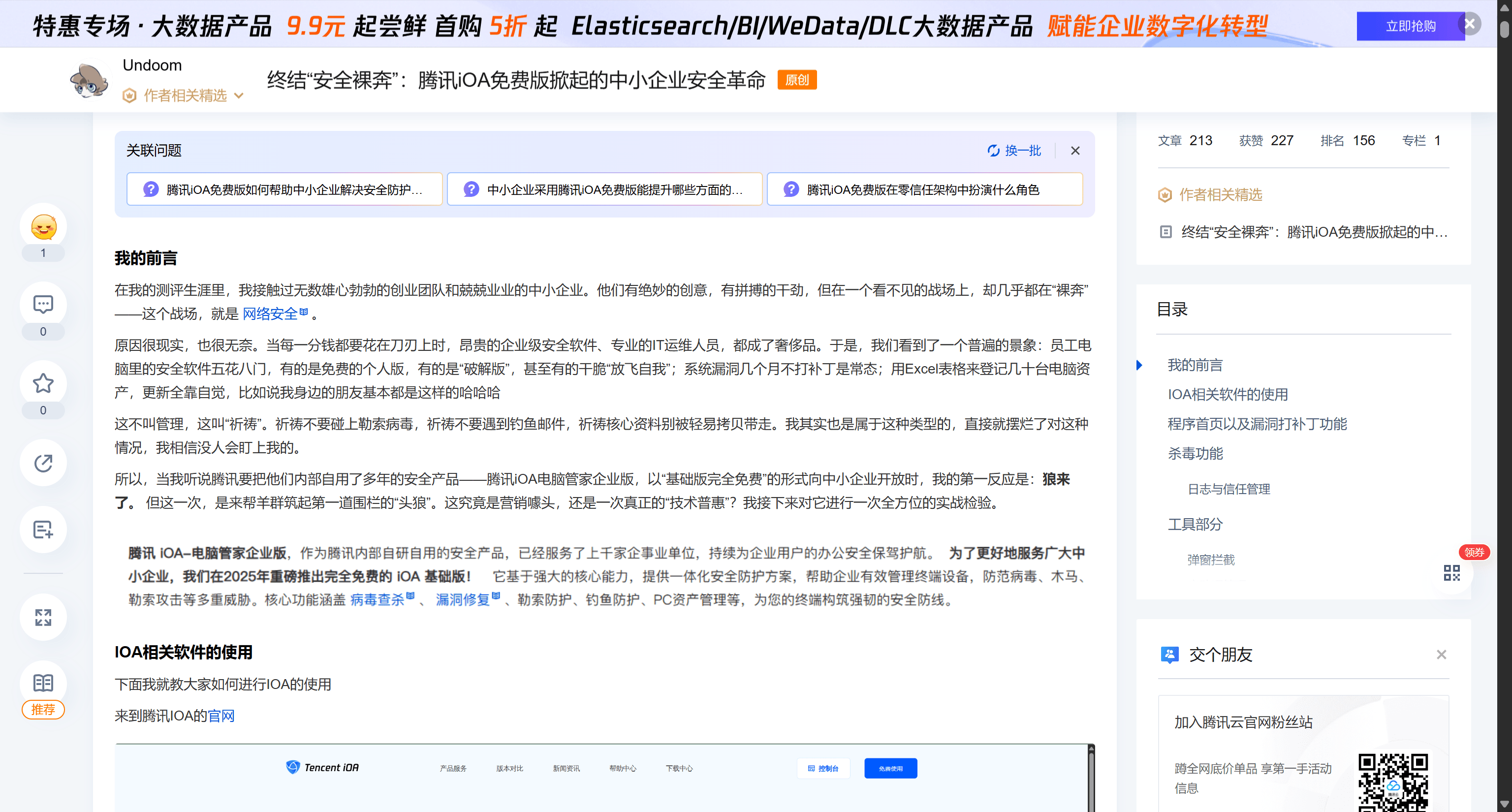Click the 立即抢购 banner button
The width and height of the screenshot is (1512, 812).
point(1410,27)
